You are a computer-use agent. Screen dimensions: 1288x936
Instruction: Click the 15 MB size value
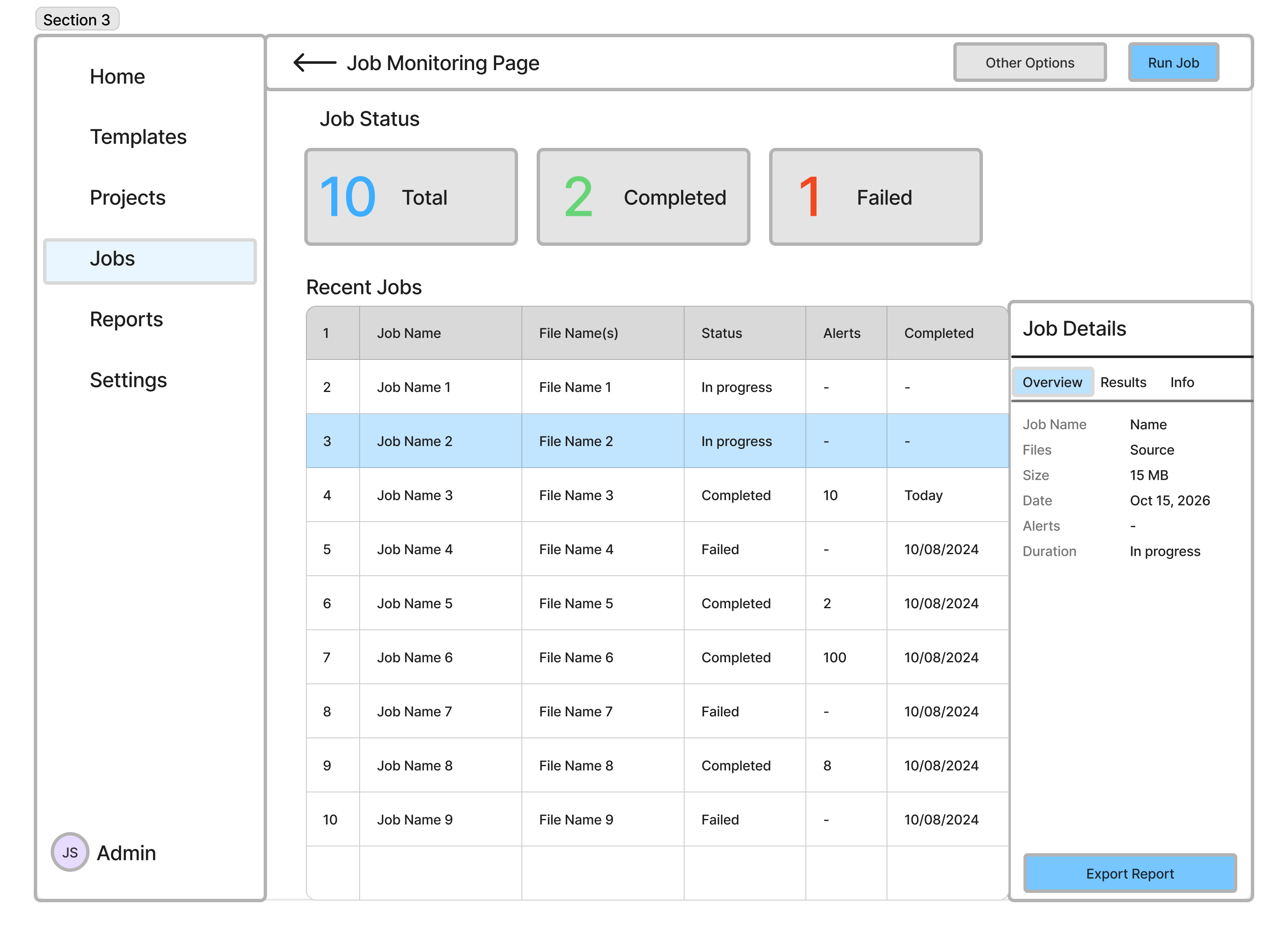point(1148,475)
